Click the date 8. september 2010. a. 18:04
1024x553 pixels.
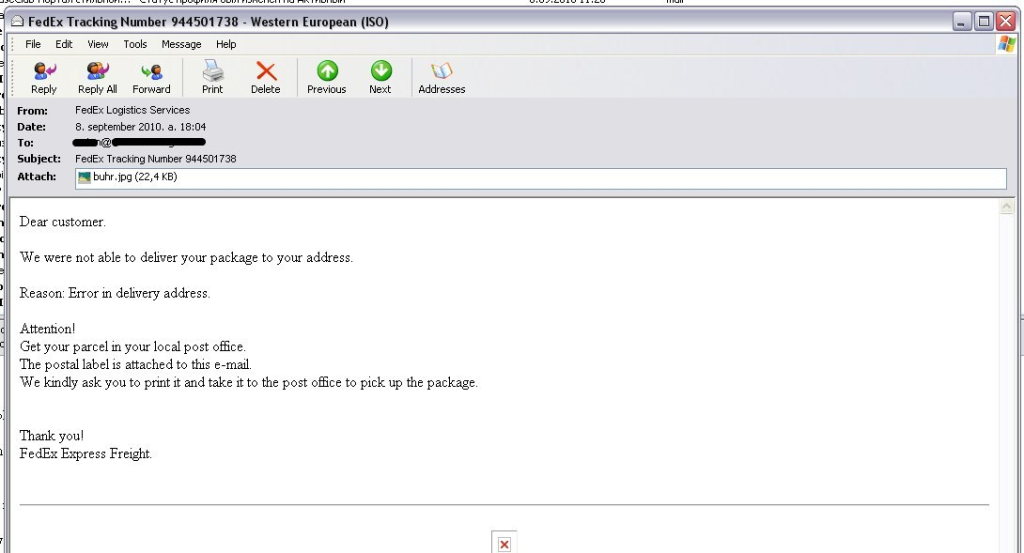click(x=140, y=127)
